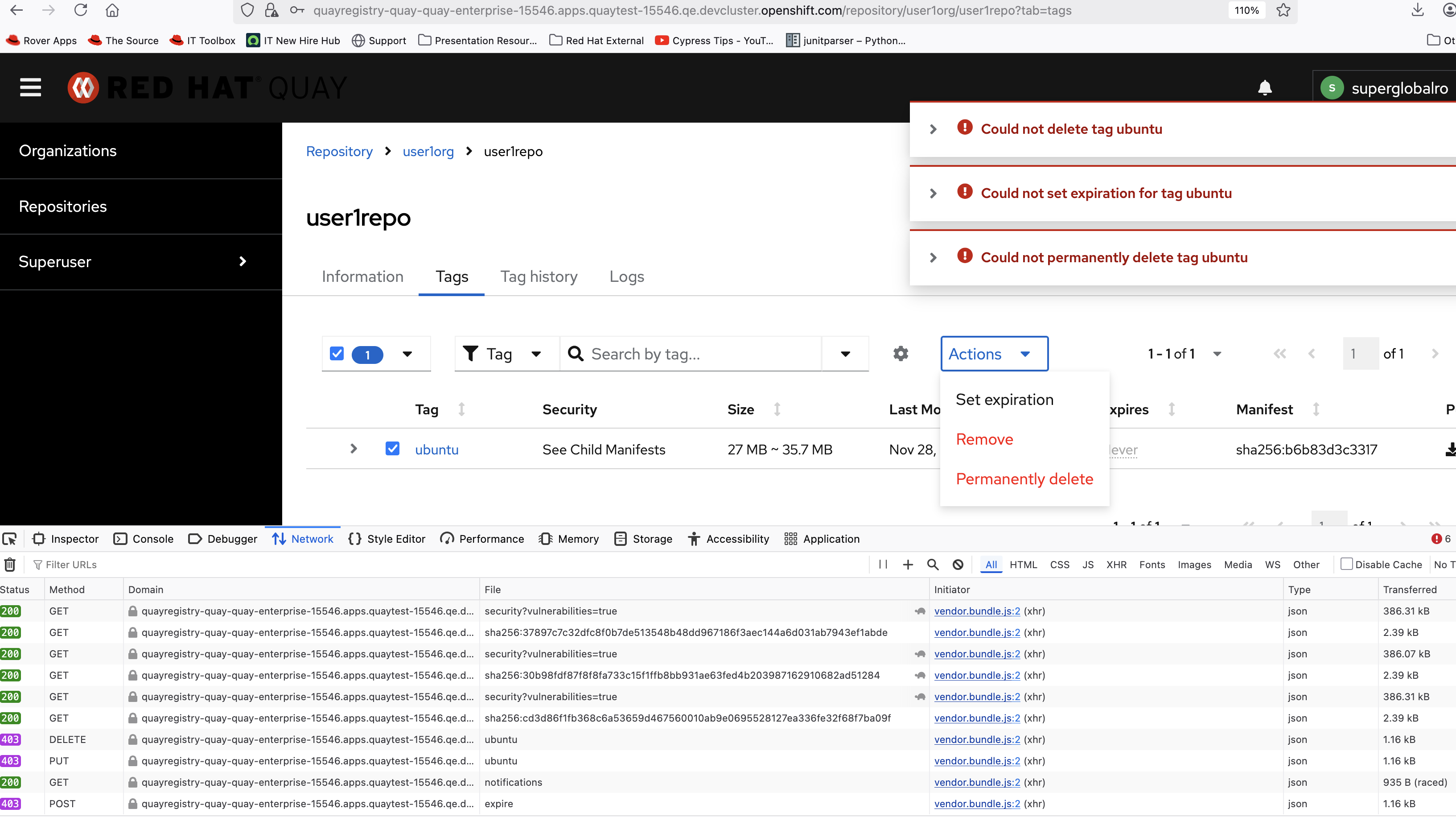Expand the 'Could not delete tag ubuntu' alert
1456x817 pixels.
(933, 129)
